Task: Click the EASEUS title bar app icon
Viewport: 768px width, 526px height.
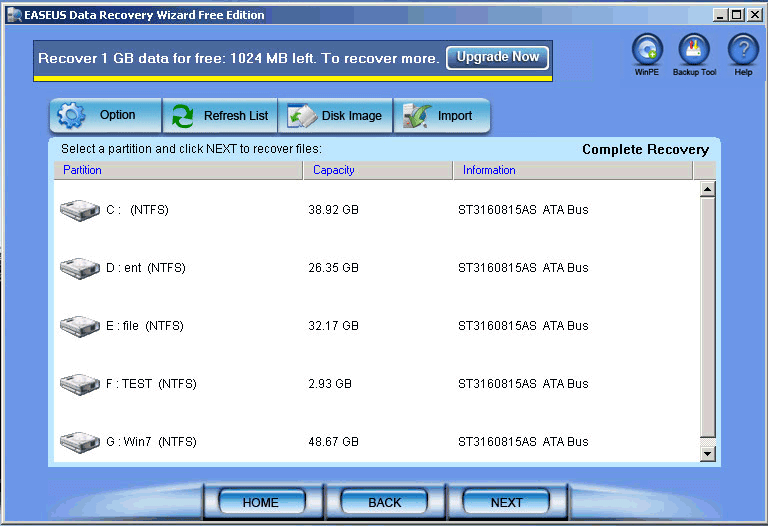Action: point(14,15)
